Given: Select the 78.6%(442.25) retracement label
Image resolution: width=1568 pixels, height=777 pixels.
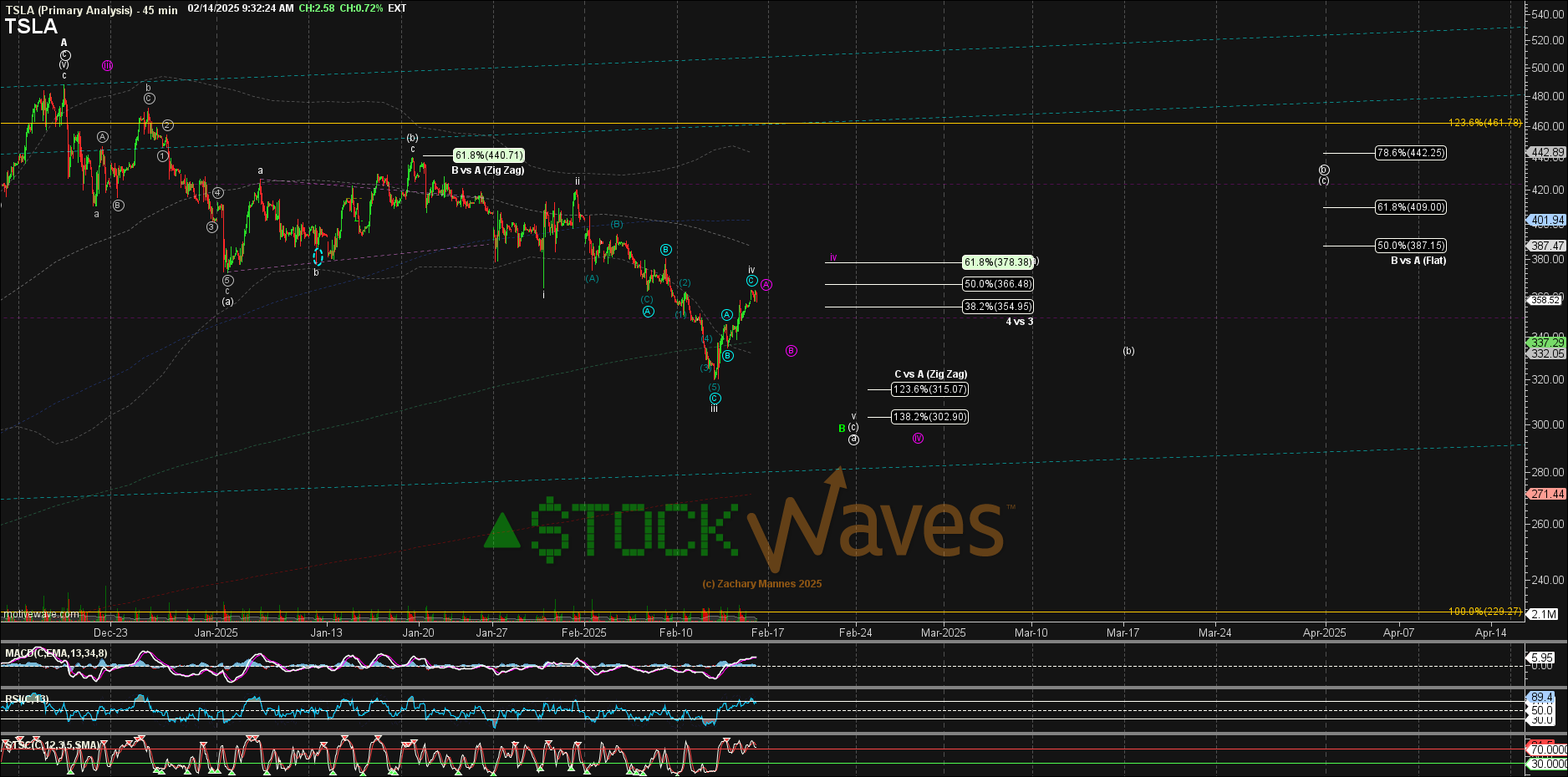Looking at the screenshot, I should 1411,153.
